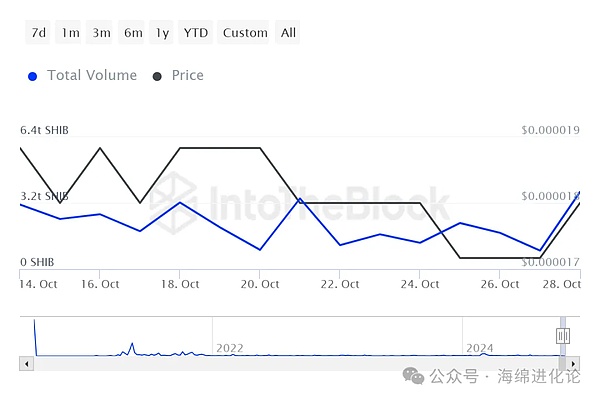The image size is (600, 400).
Task: Click the 21 Oct volume peak point
Action: click(300, 199)
